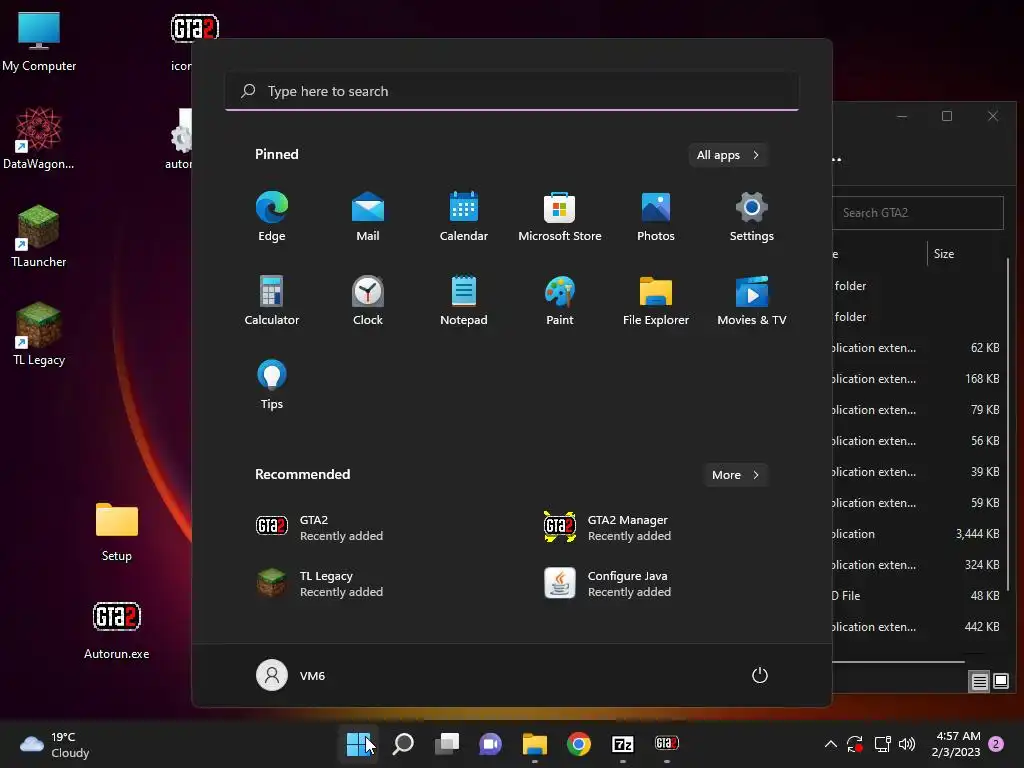This screenshot has width=1024, height=768.
Task: Launch the Photos app
Action: [656, 217]
